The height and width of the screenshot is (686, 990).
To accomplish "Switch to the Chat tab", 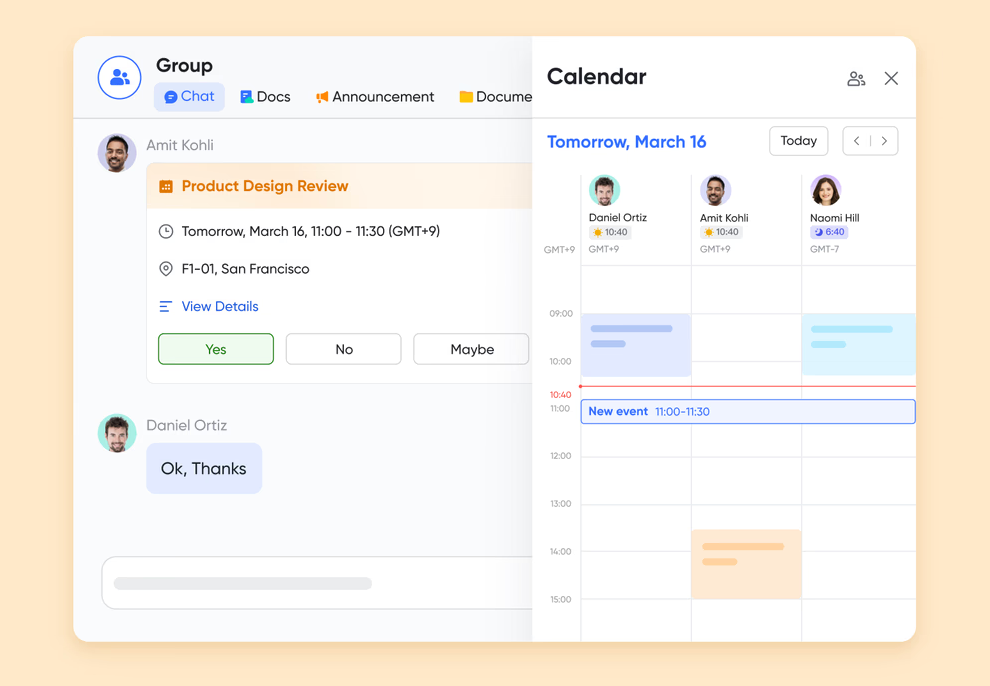I will click(189, 97).
